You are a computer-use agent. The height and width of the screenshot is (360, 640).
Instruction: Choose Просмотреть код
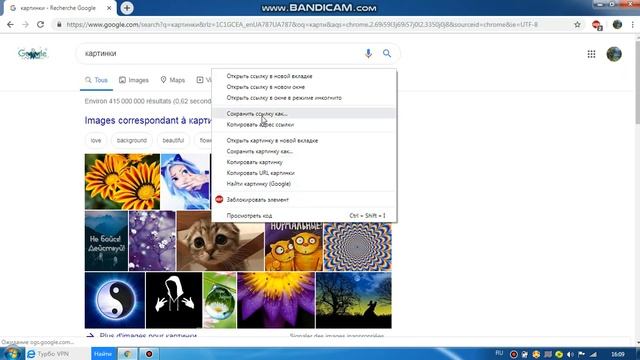304,216
